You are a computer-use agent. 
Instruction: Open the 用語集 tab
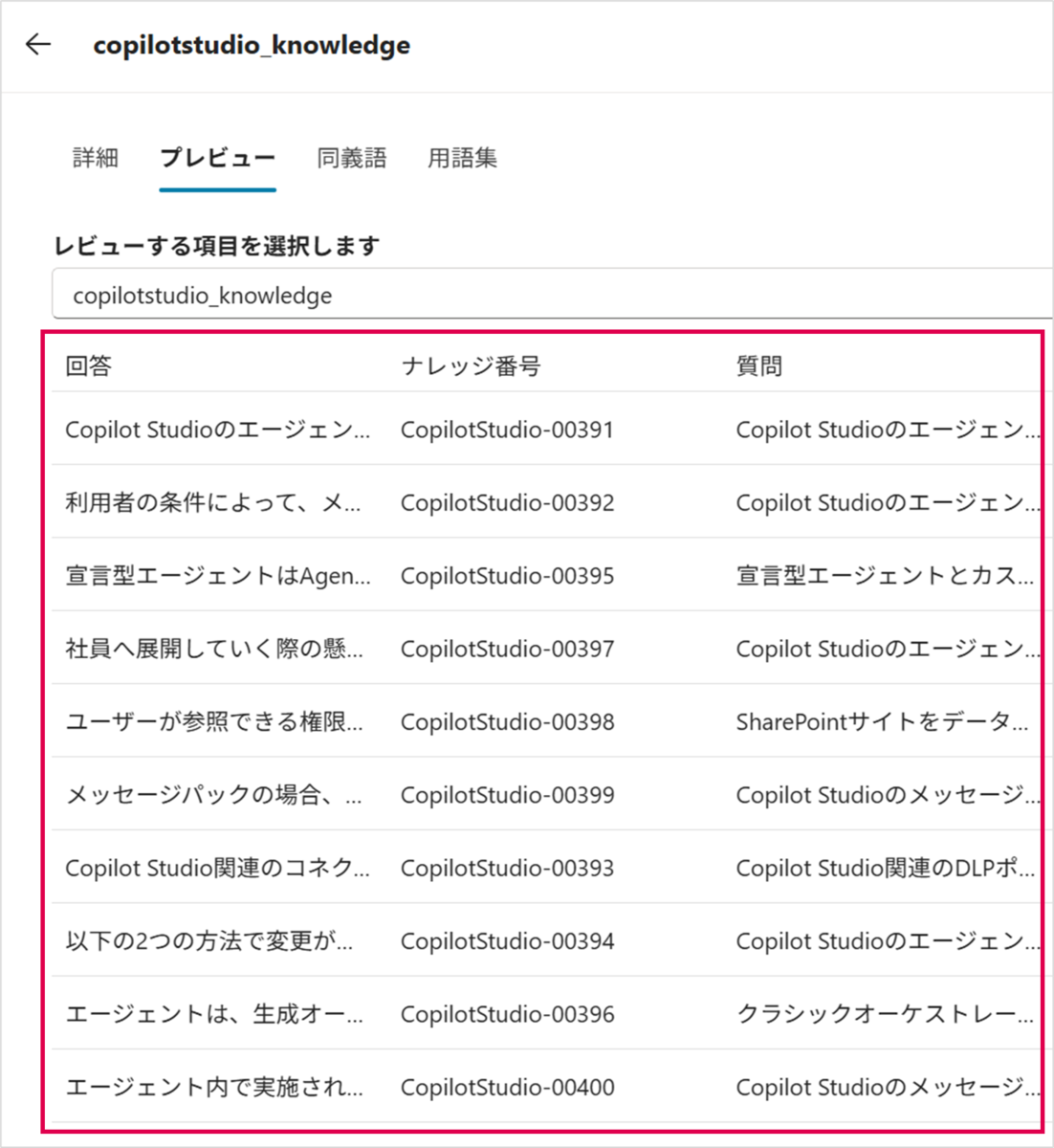click(x=462, y=158)
